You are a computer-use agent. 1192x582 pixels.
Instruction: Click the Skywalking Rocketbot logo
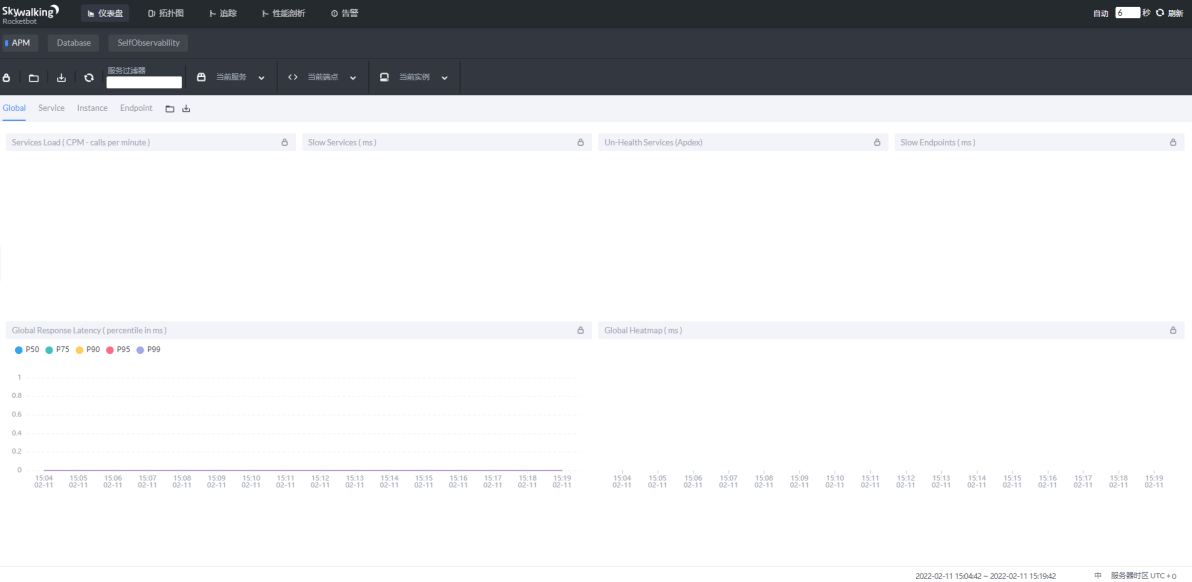(30, 14)
